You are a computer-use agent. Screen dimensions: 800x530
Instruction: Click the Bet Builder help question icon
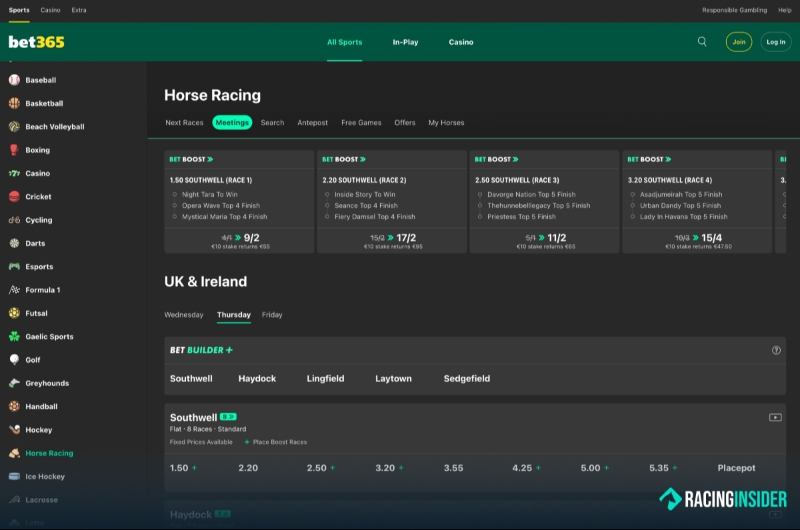tap(776, 350)
